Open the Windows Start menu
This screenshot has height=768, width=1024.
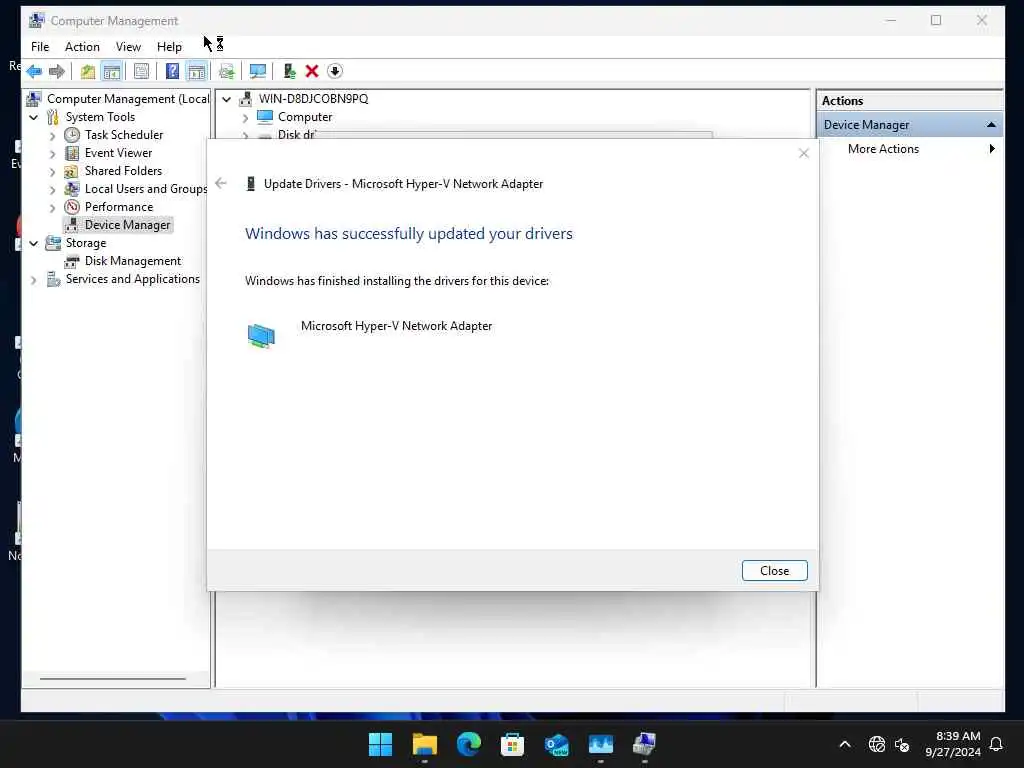[380, 744]
